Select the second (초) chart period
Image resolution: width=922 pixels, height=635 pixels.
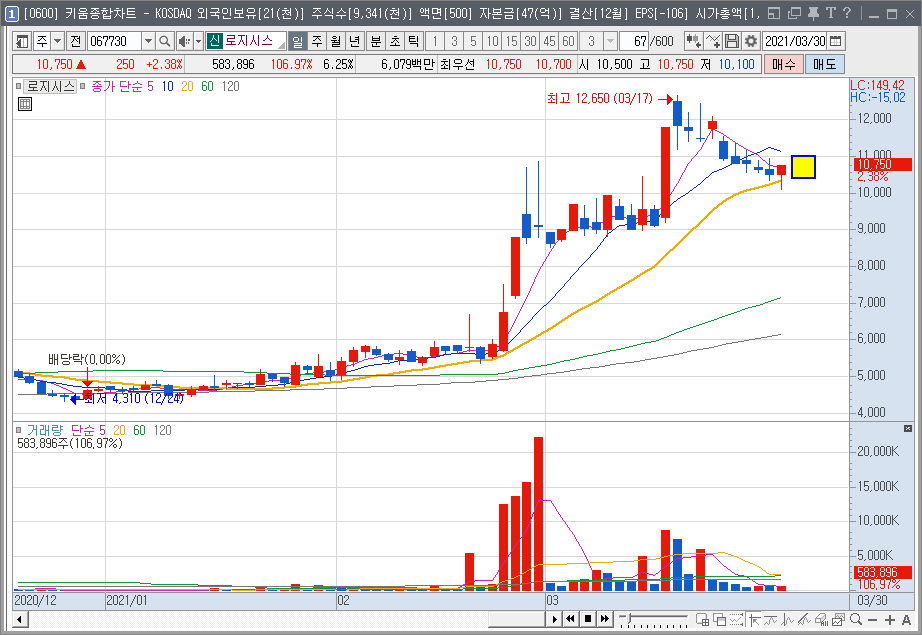395,41
